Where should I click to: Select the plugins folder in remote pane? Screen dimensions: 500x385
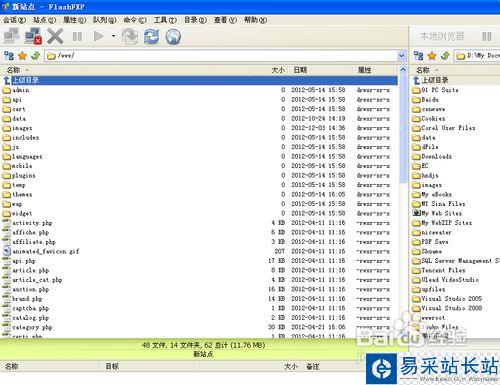[24, 175]
